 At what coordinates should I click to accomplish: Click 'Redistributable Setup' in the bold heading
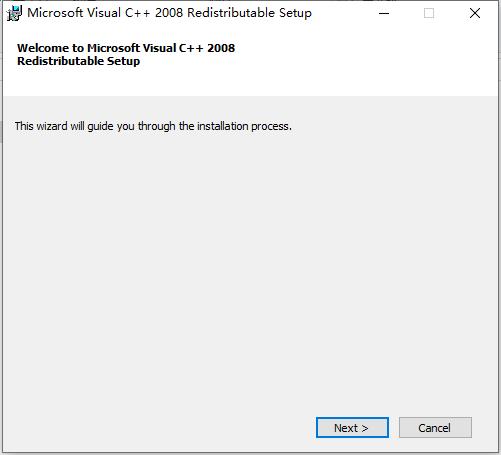79,61
